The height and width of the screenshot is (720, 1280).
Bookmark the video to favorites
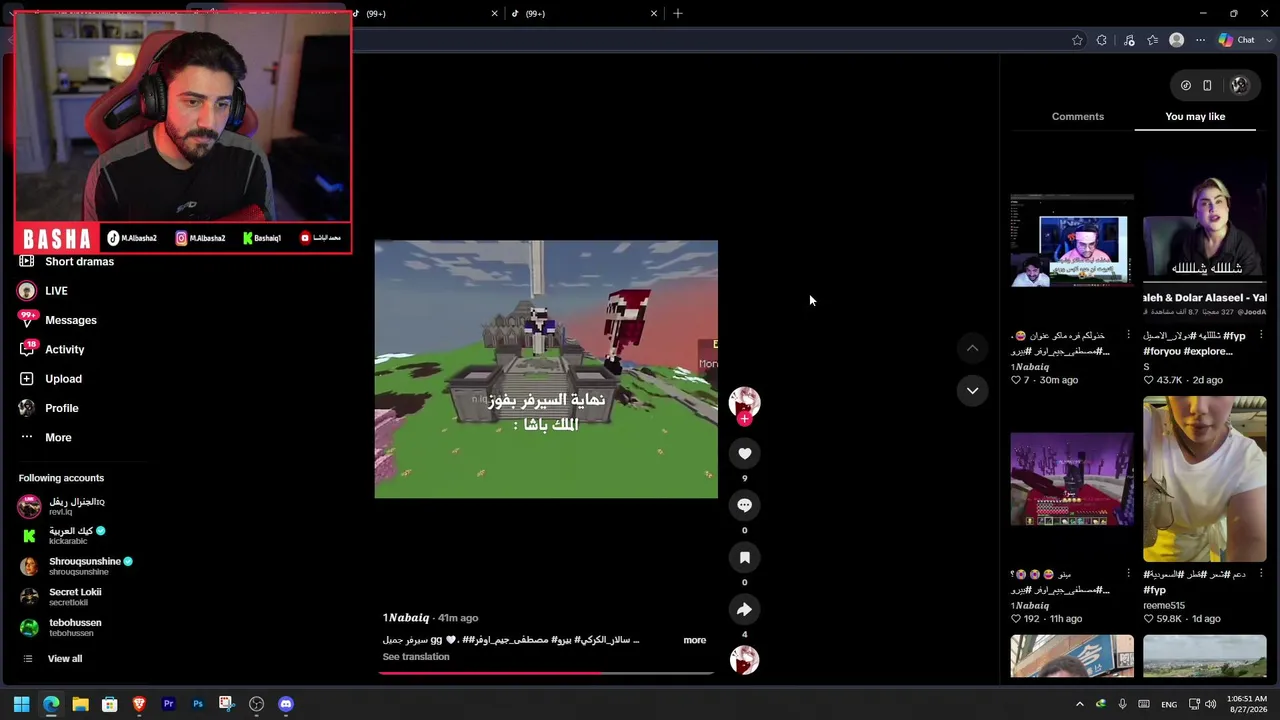(x=744, y=558)
